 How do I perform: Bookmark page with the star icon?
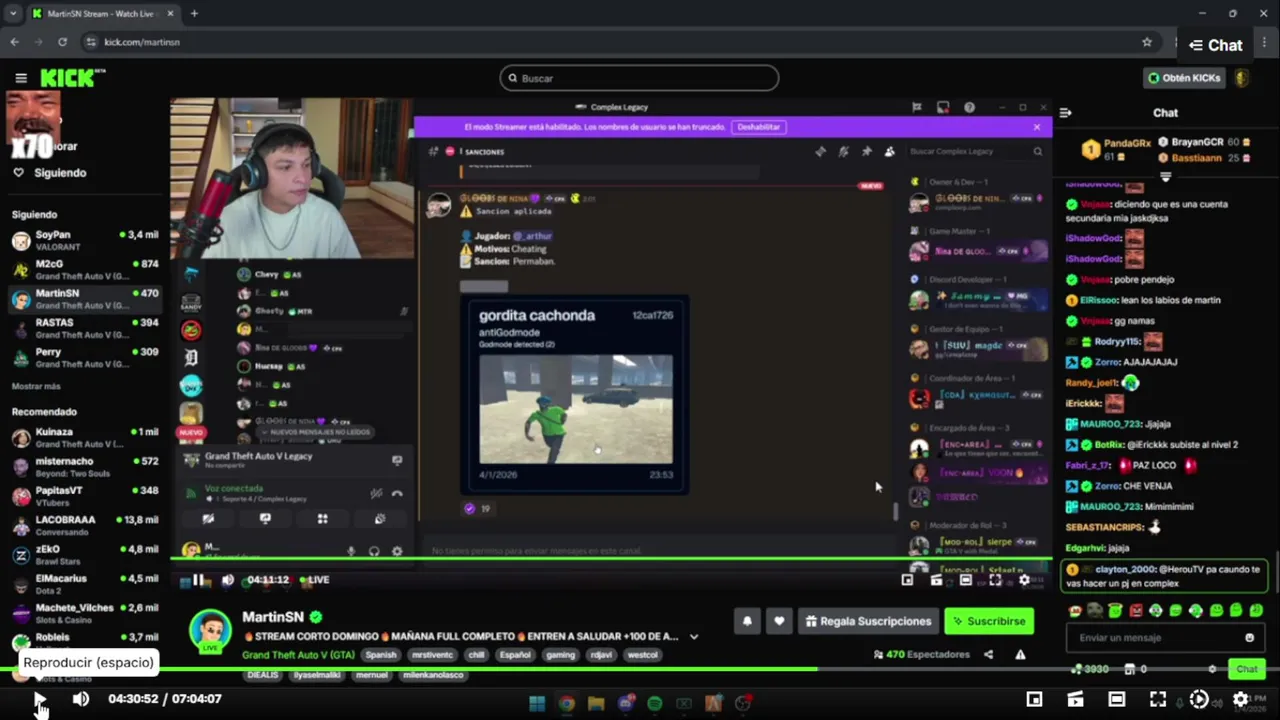tap(1147, 42)
